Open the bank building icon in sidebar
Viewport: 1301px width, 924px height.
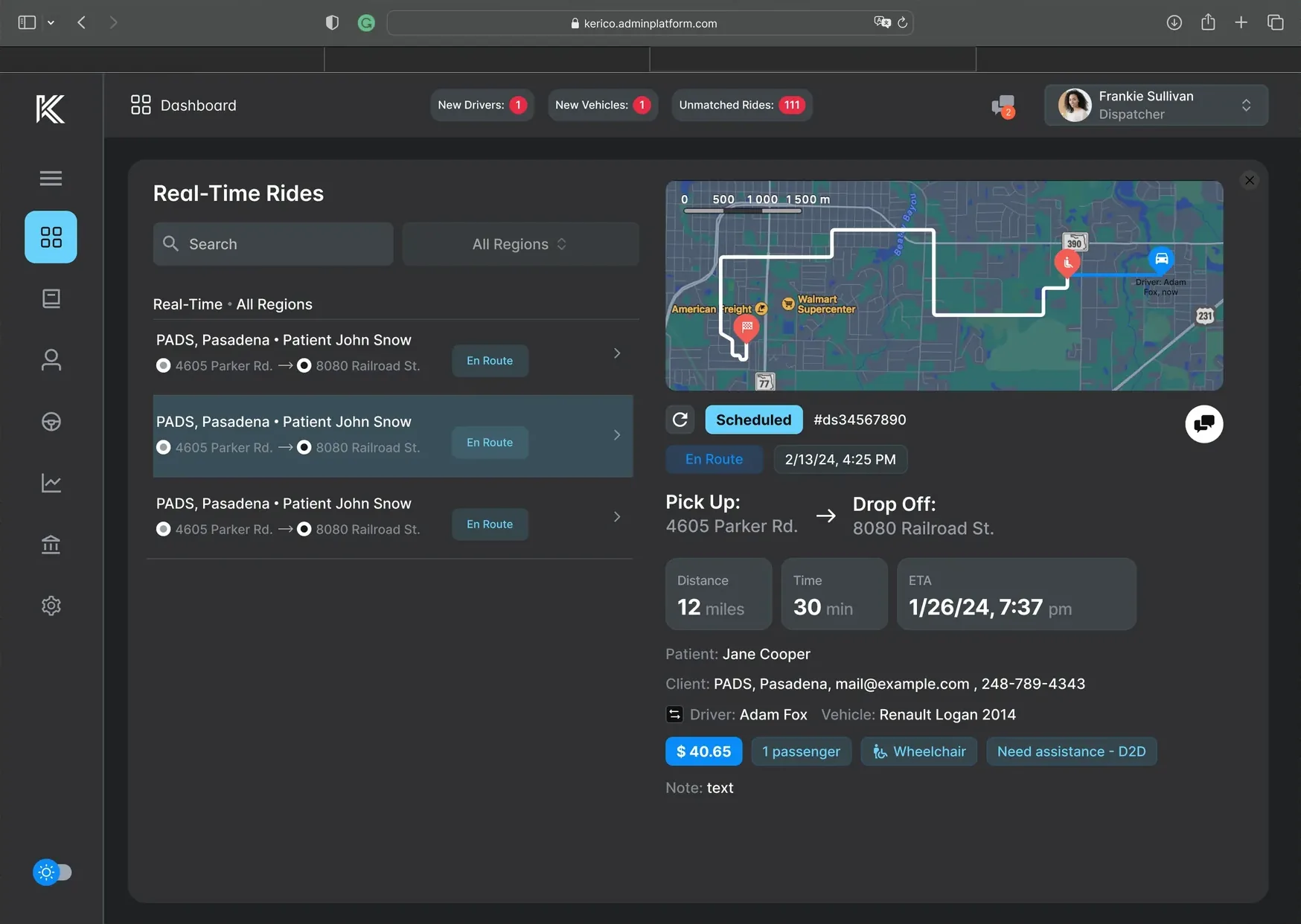[51, 545]
